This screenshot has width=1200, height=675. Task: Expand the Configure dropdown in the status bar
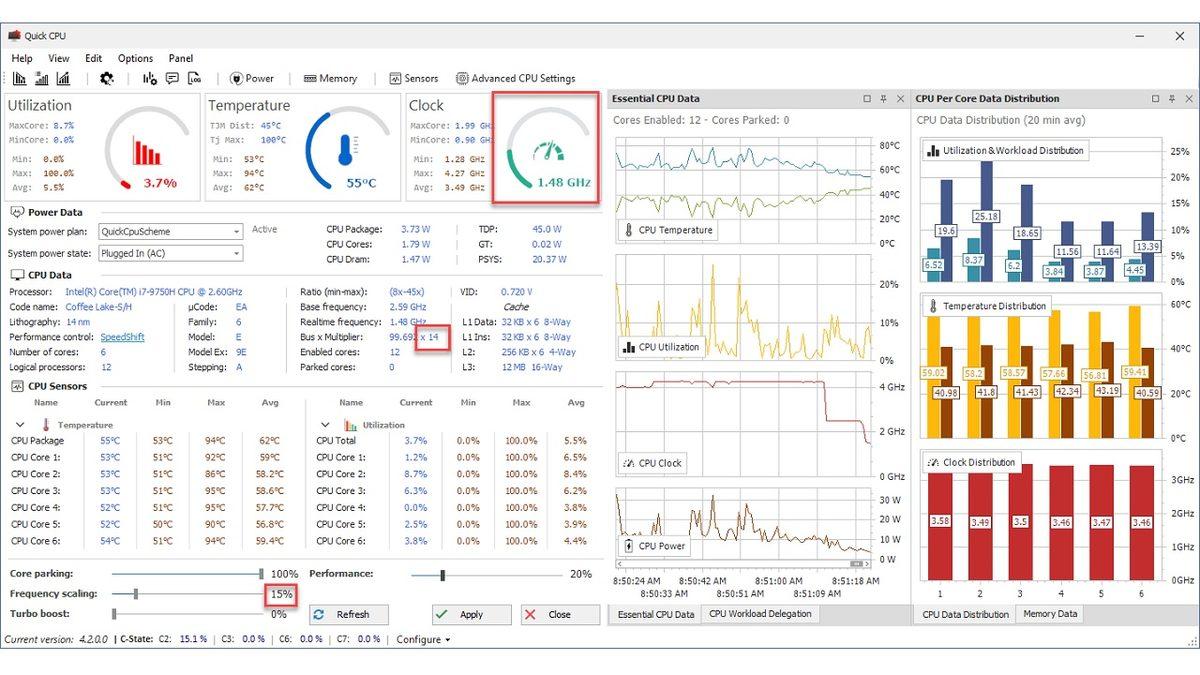418,639
